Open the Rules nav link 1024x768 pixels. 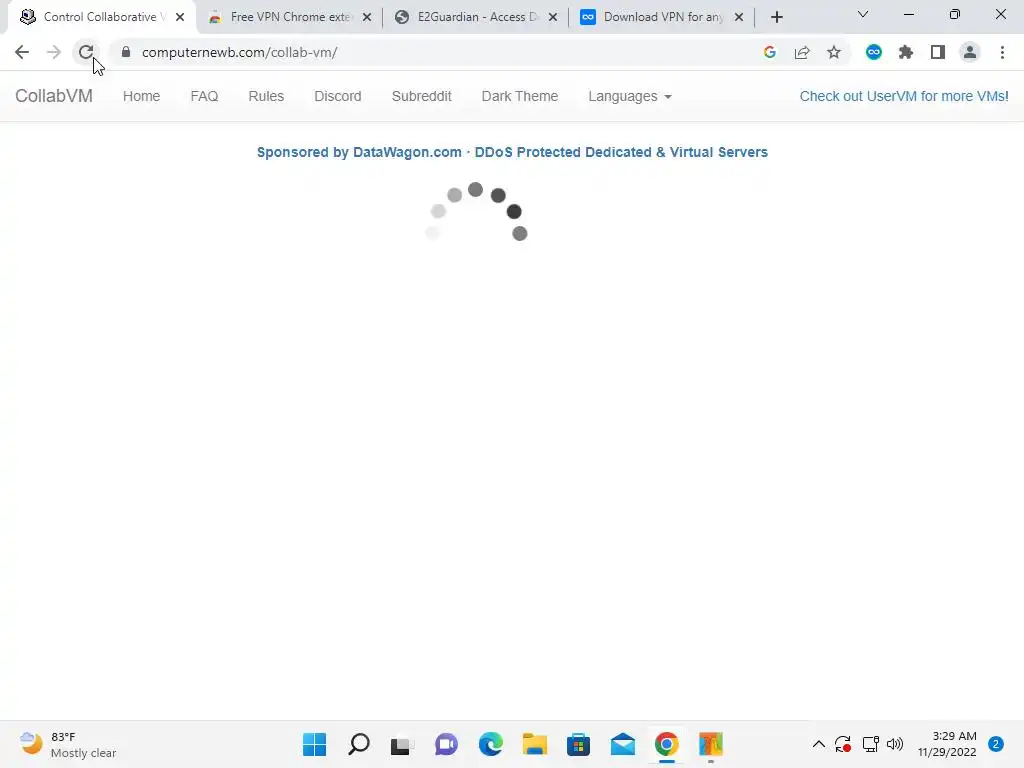point(266,96)
